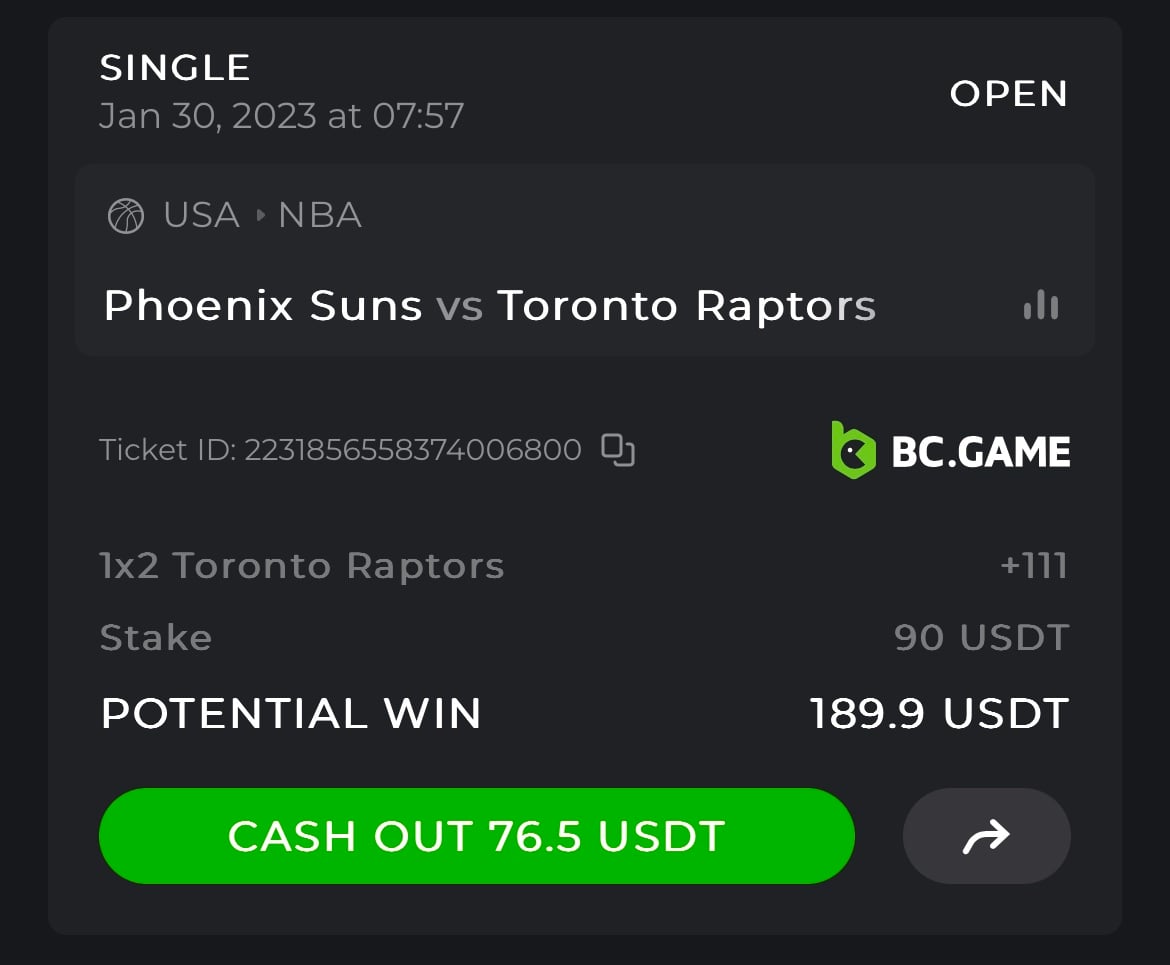The image size is (1170, 965).
Task: Click the BC.GAME brand name text
Action: [x=980, y=452]
